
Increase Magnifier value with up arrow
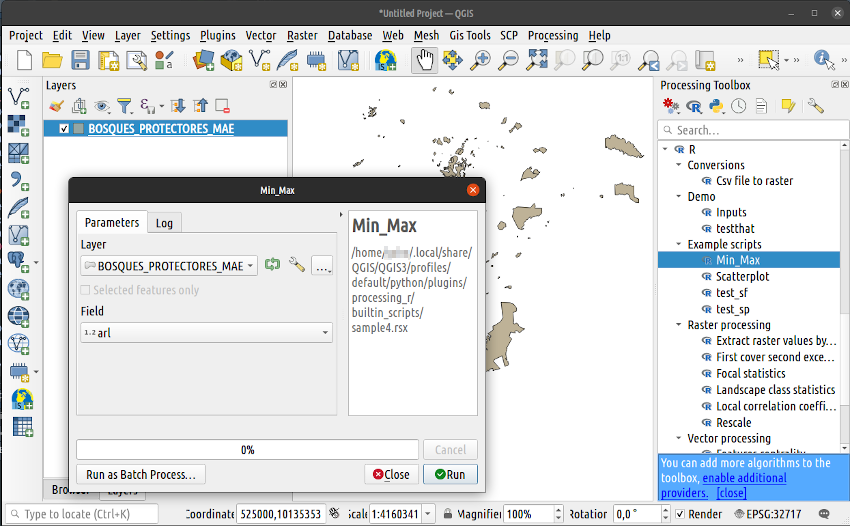click(x=559, y=509)
